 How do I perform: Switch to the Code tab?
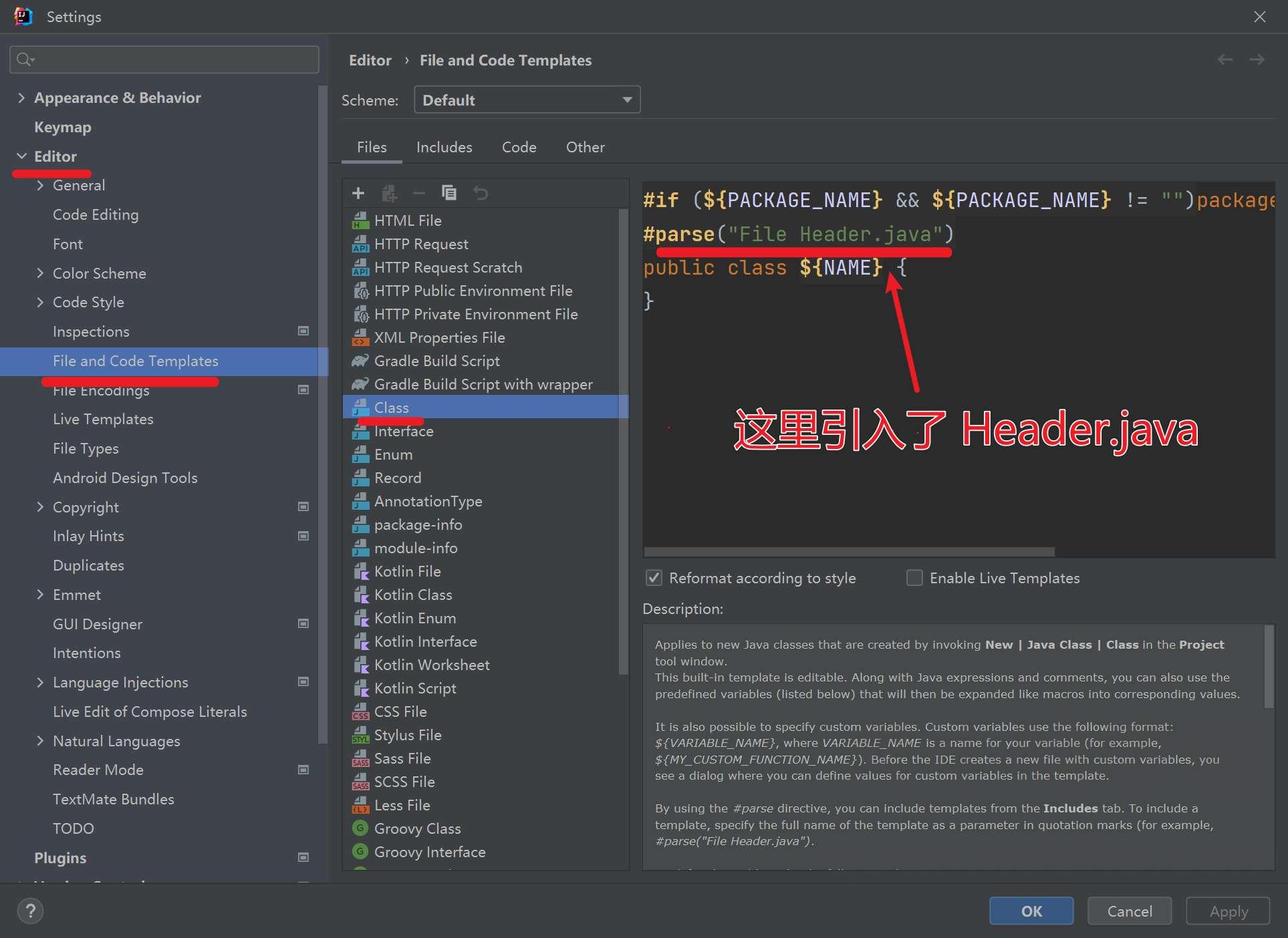point(519,147)
